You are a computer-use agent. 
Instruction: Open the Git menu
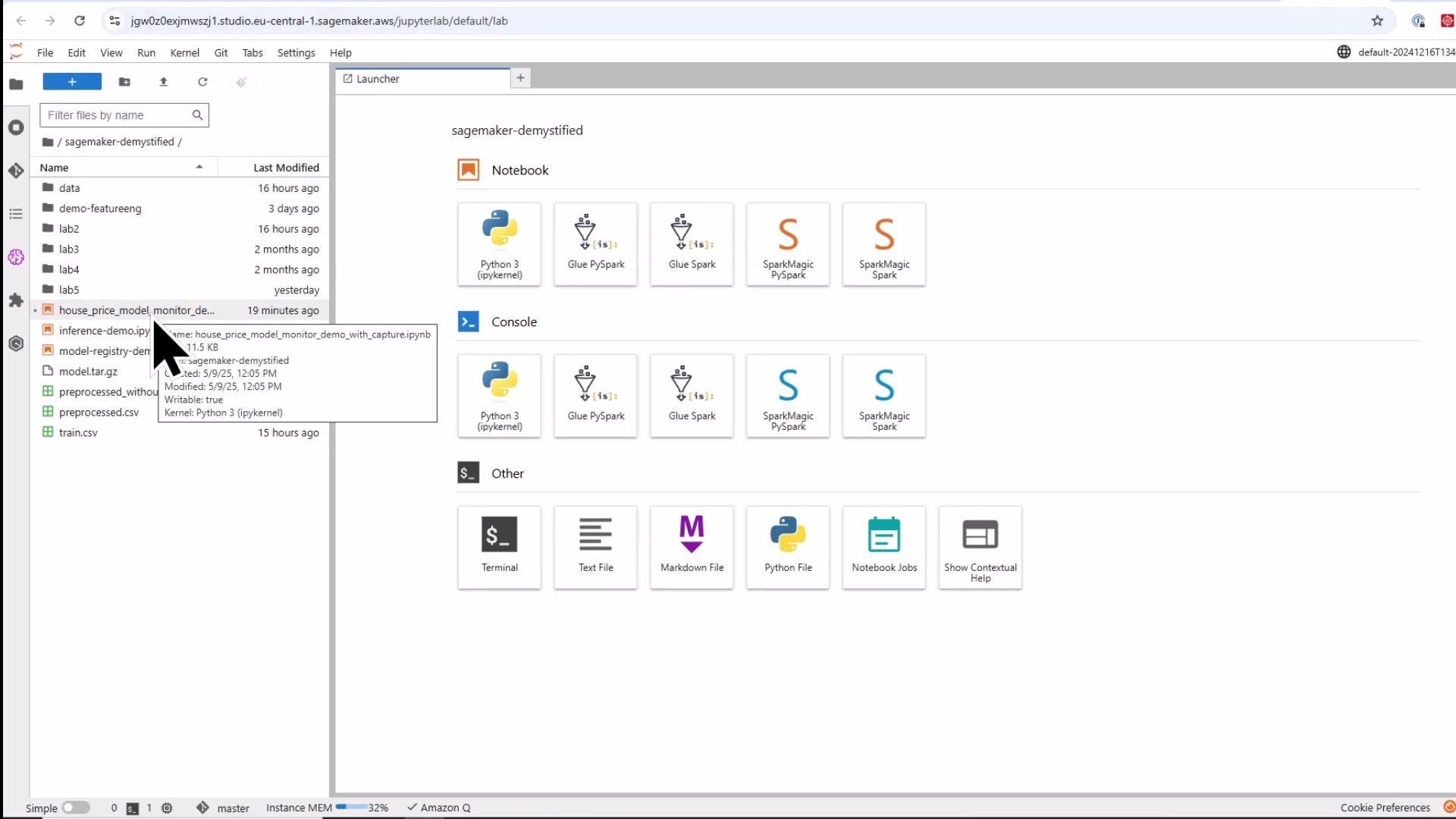point(221,53)
